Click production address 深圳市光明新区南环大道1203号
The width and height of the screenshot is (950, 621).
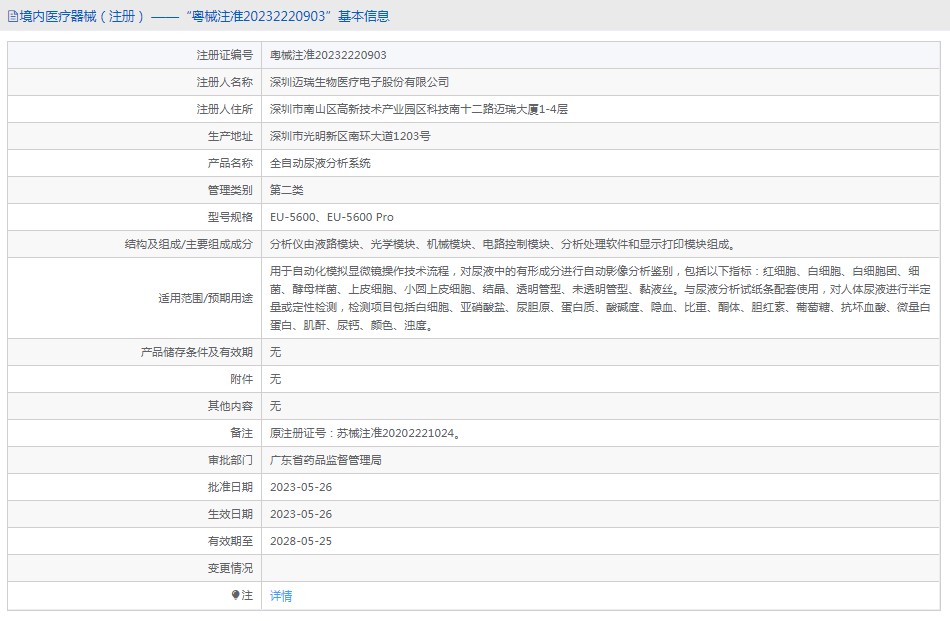tap(350, 136)
